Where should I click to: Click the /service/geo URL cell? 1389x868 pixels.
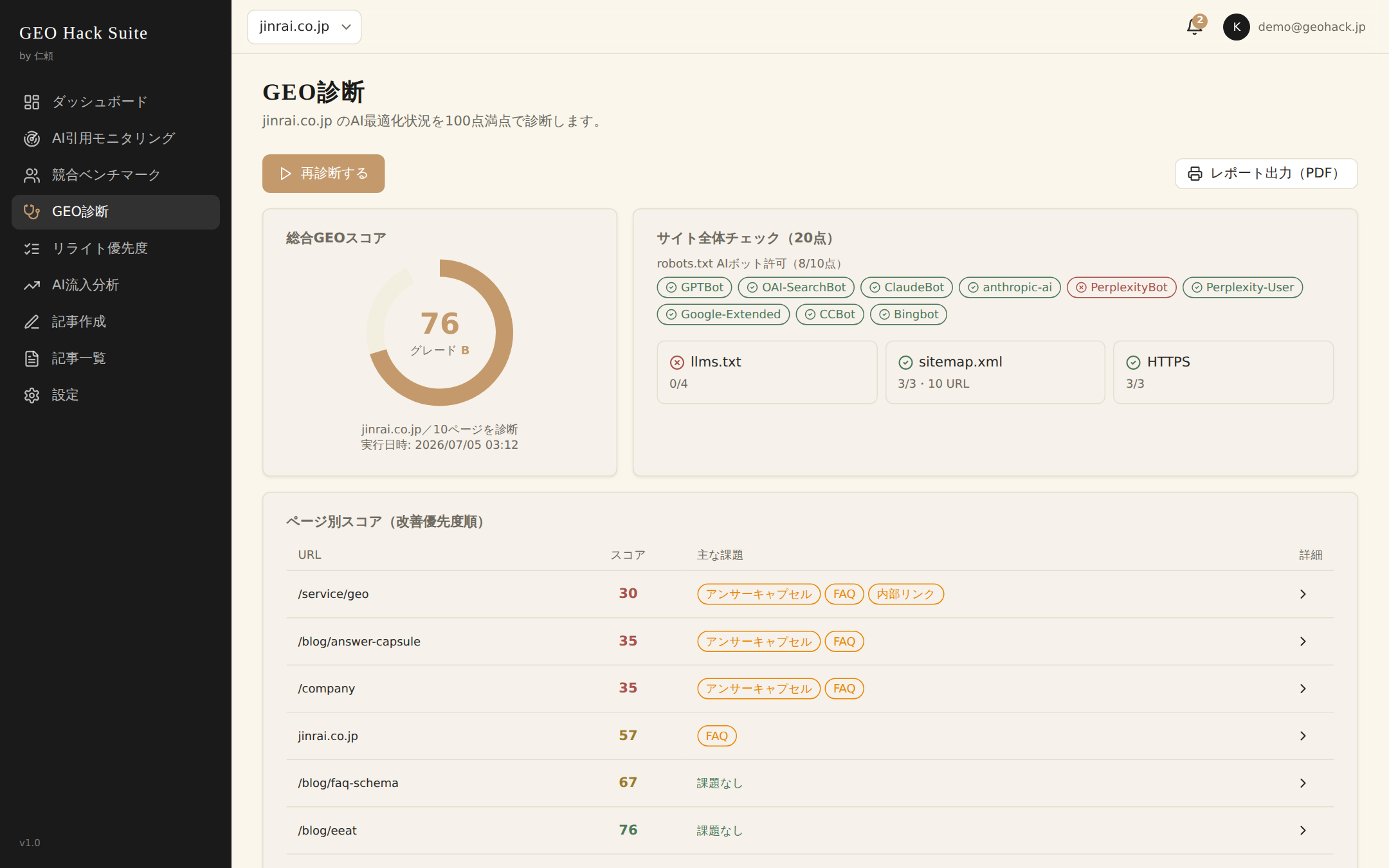(x=333, y=594)
